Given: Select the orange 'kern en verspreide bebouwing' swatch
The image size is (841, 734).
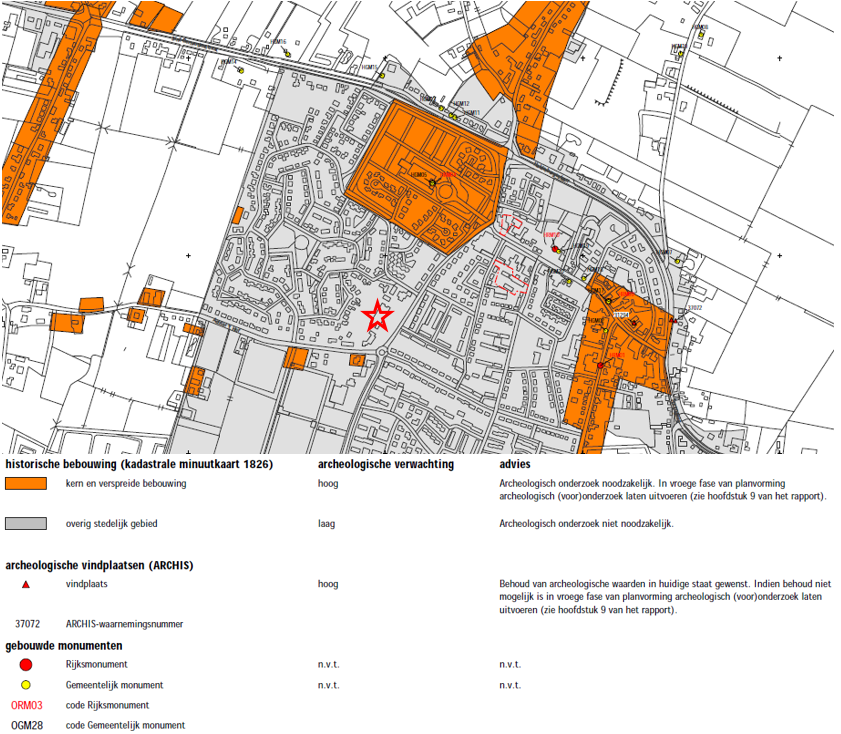Looking at the screenshot, I should click(x=26, y=484).
